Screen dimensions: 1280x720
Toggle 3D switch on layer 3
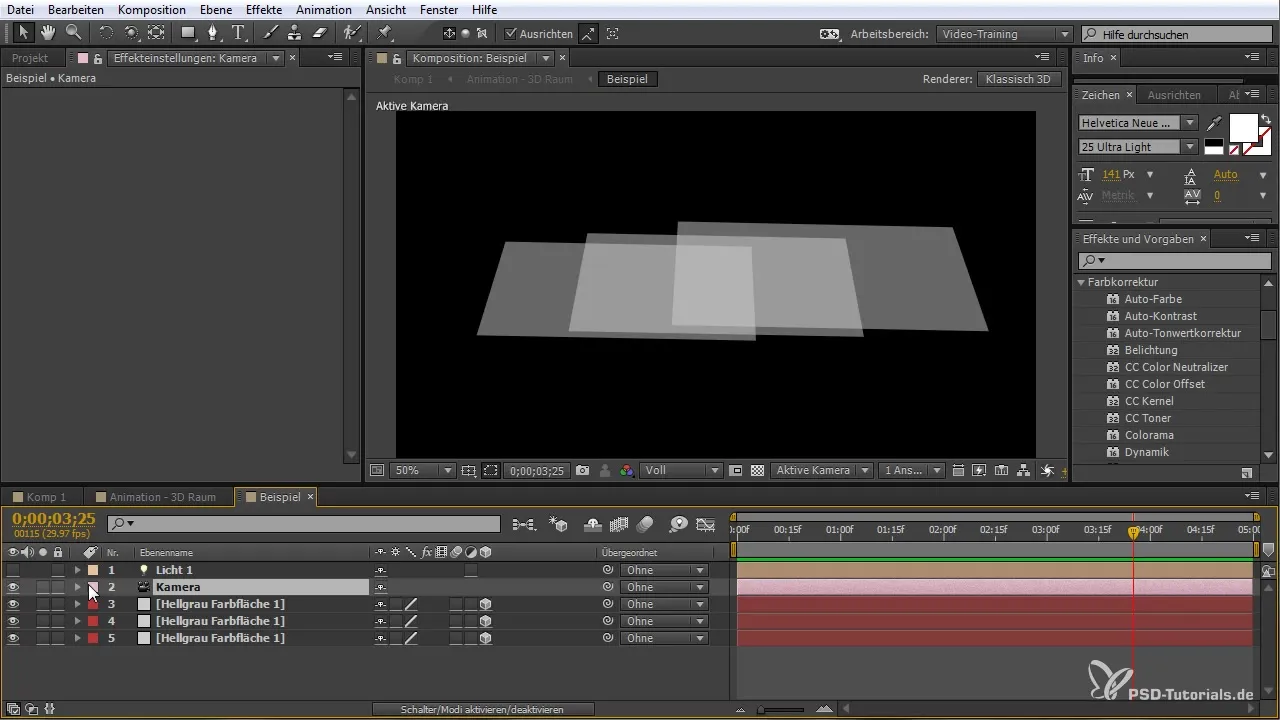(x=485, y=604)
